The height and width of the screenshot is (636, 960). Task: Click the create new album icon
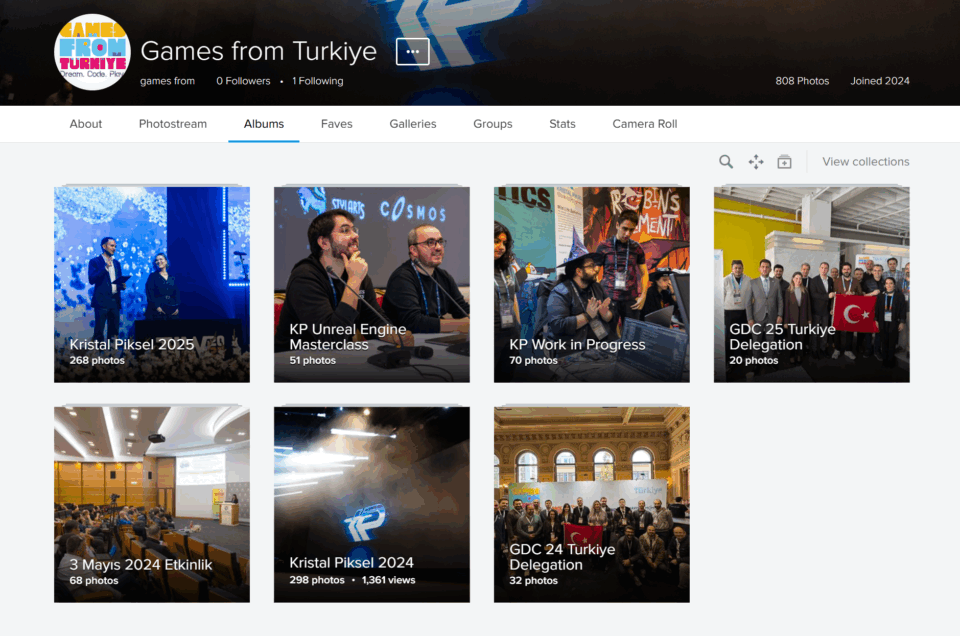coord(784,162)
